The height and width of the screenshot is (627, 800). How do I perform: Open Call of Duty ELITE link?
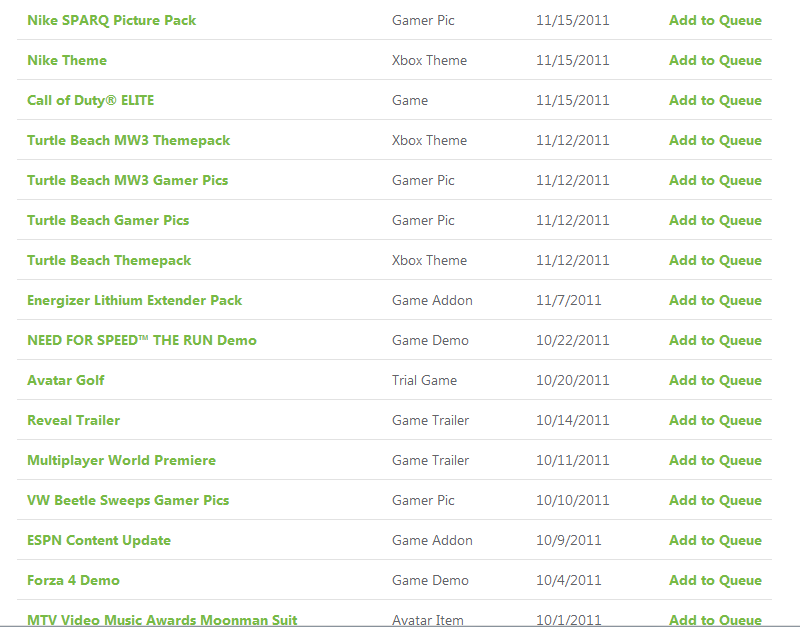pyautogui.click(x=90, y=100)
